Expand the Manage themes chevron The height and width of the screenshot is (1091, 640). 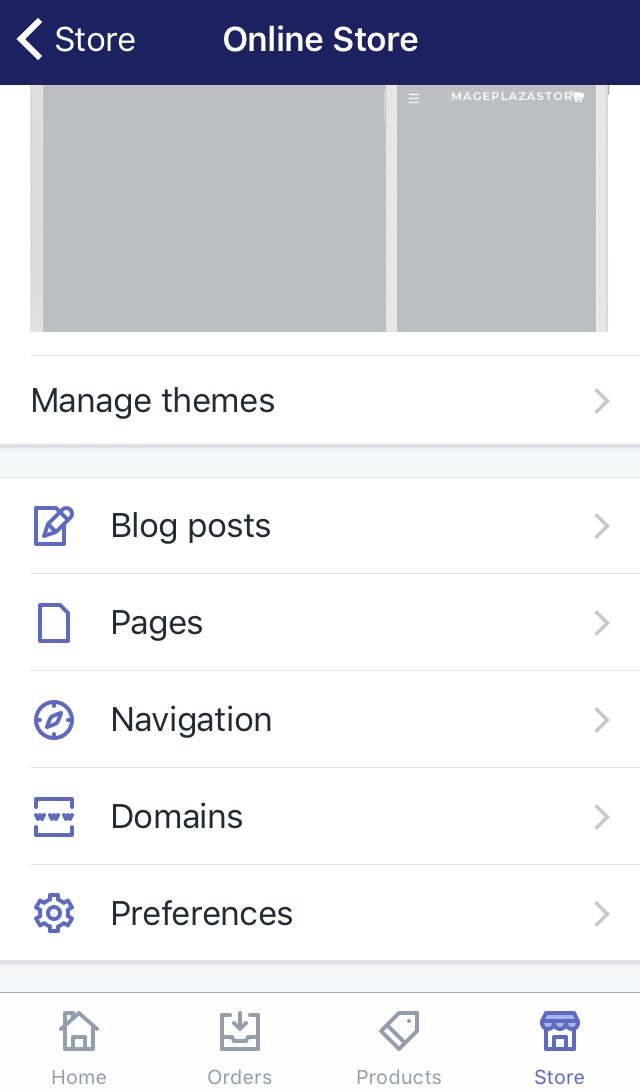pos(601,402)
